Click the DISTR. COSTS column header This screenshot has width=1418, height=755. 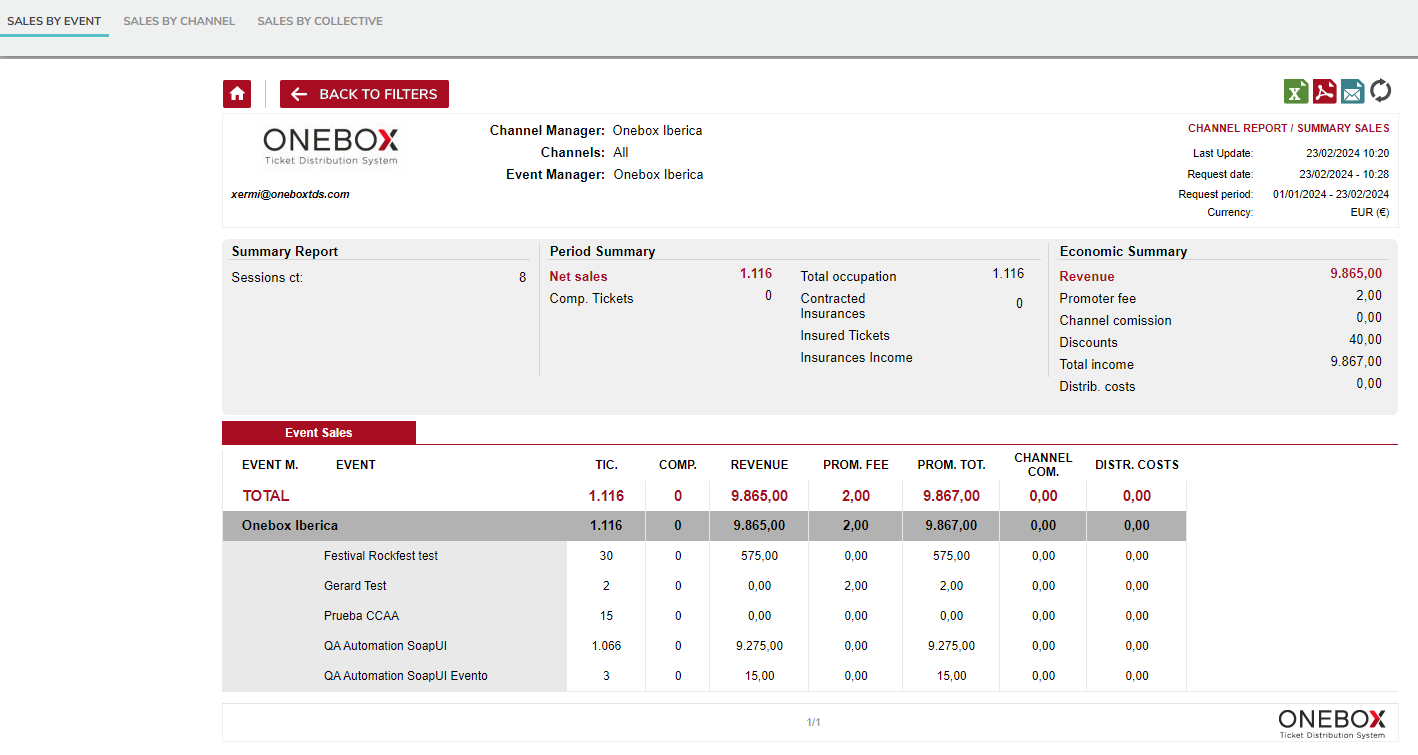click(x=1137, y=465)
